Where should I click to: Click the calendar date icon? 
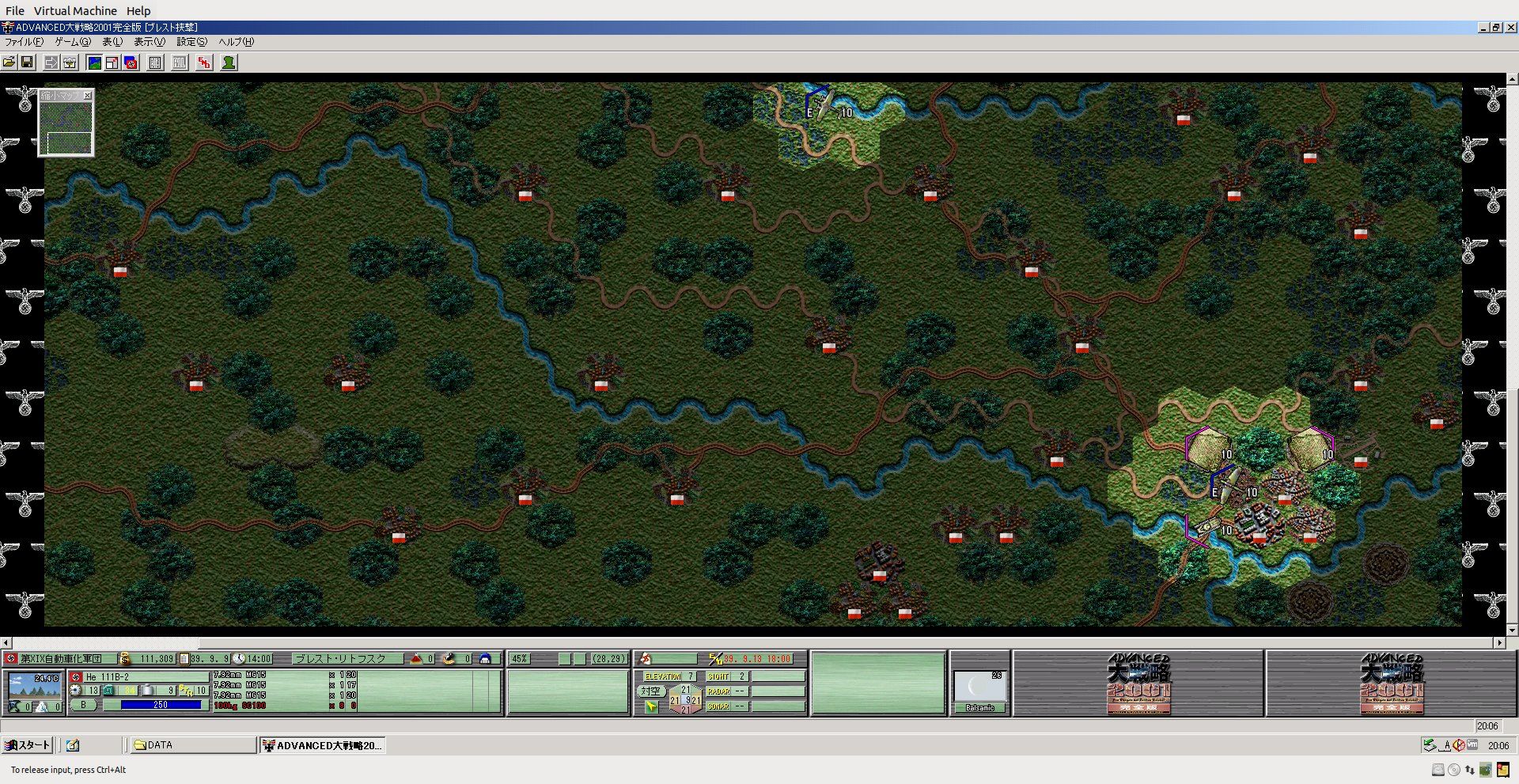tap(184, 658)
